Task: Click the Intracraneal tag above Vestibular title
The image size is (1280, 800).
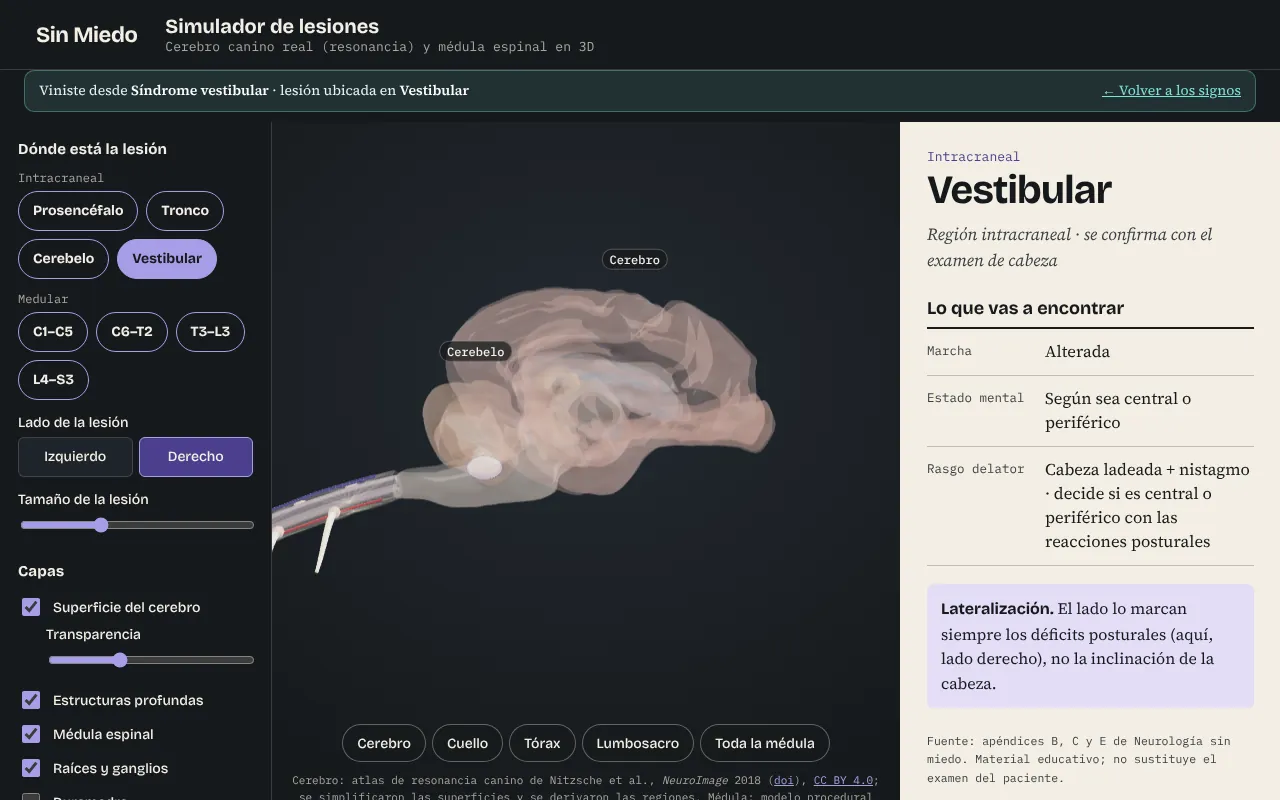Action: (x=973, y=157)
